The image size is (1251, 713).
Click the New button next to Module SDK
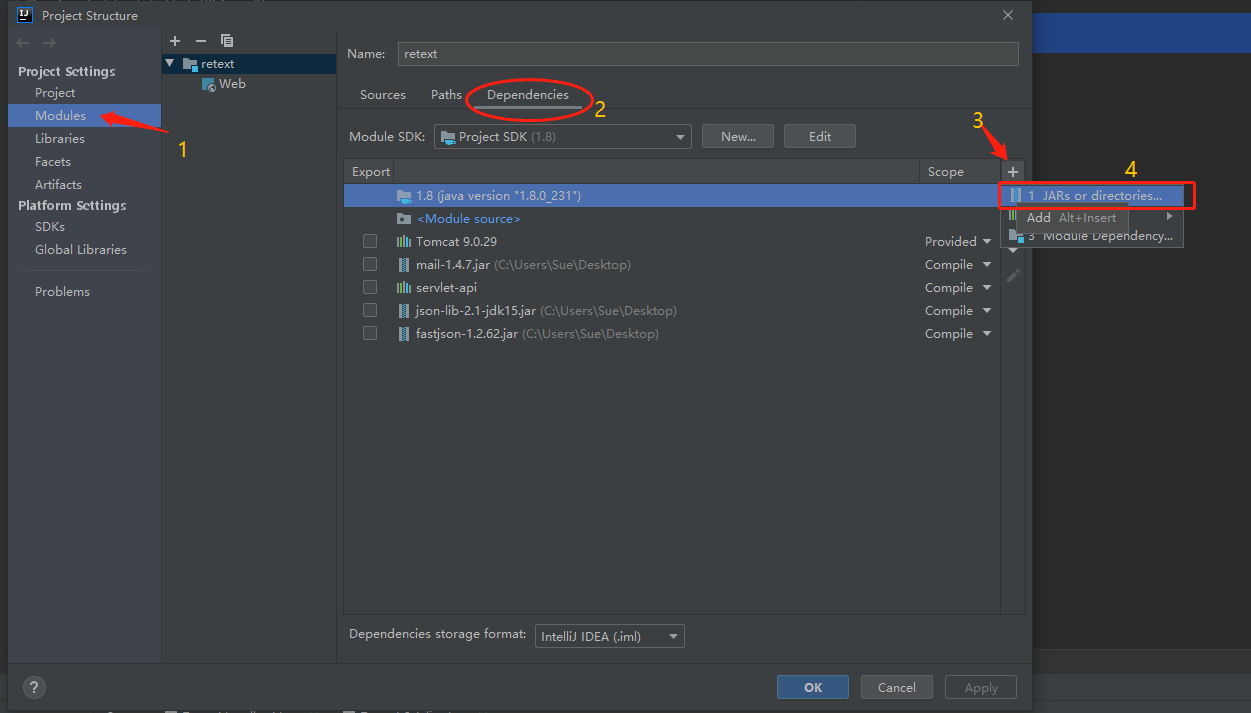coord(737,136)
